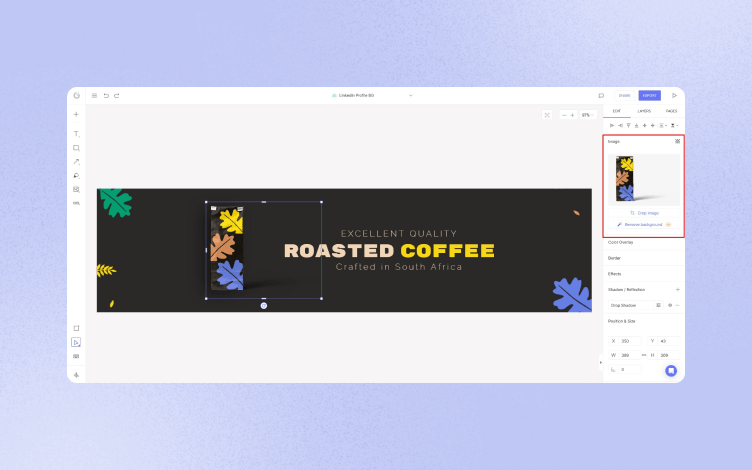This screenshot has width=752, height=470.
Task: Switch to the LAYERS tab
Action: (644, 111)
